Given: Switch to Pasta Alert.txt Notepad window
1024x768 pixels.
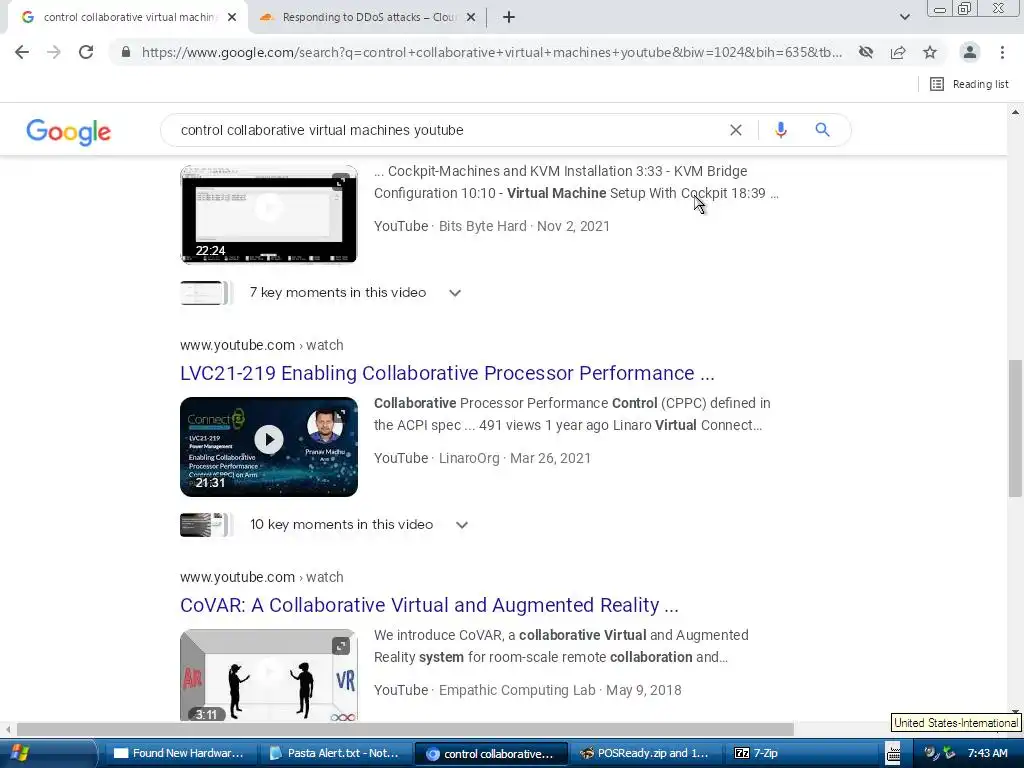Looking at the screenshot, I should click(x=335, y=753).
